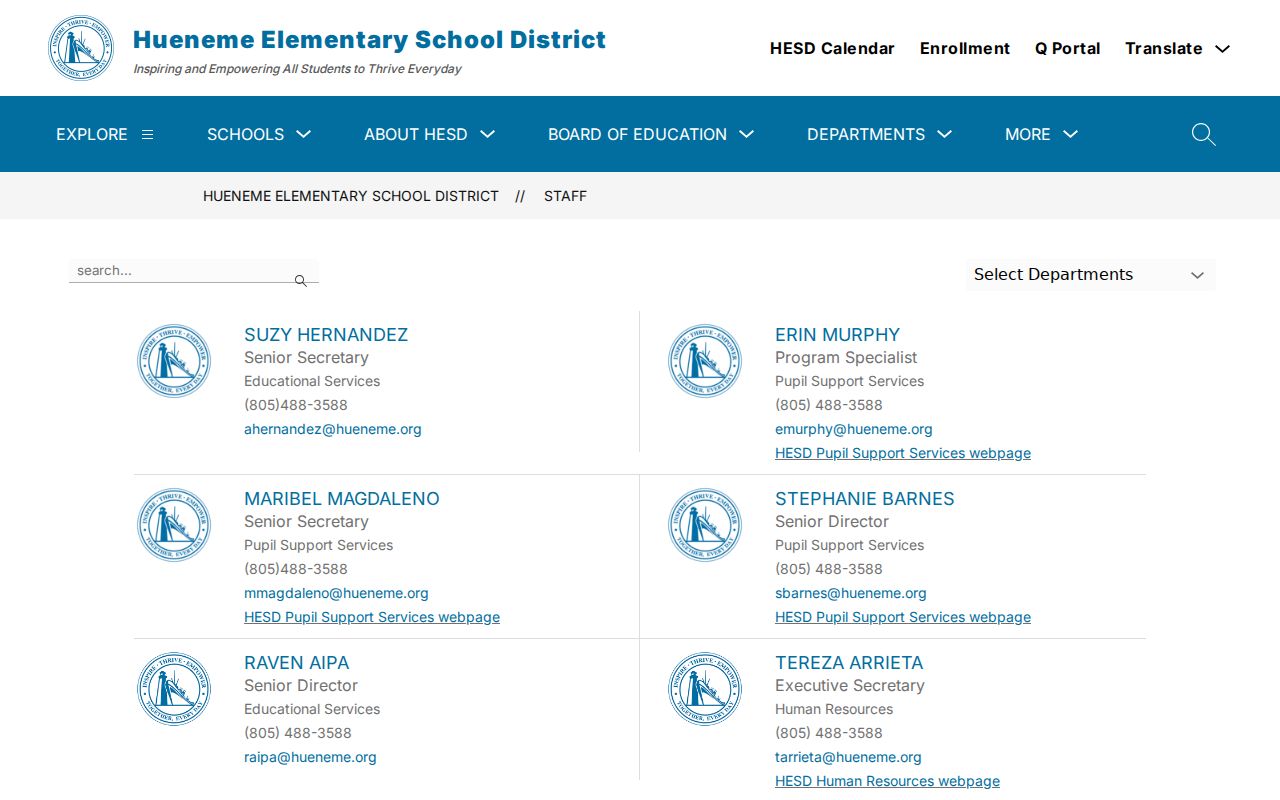Viewport: 1280px width, 800px height.
Task: Open Suzy Hernandez's profile emblem
Action: click(x=174, y=361)
